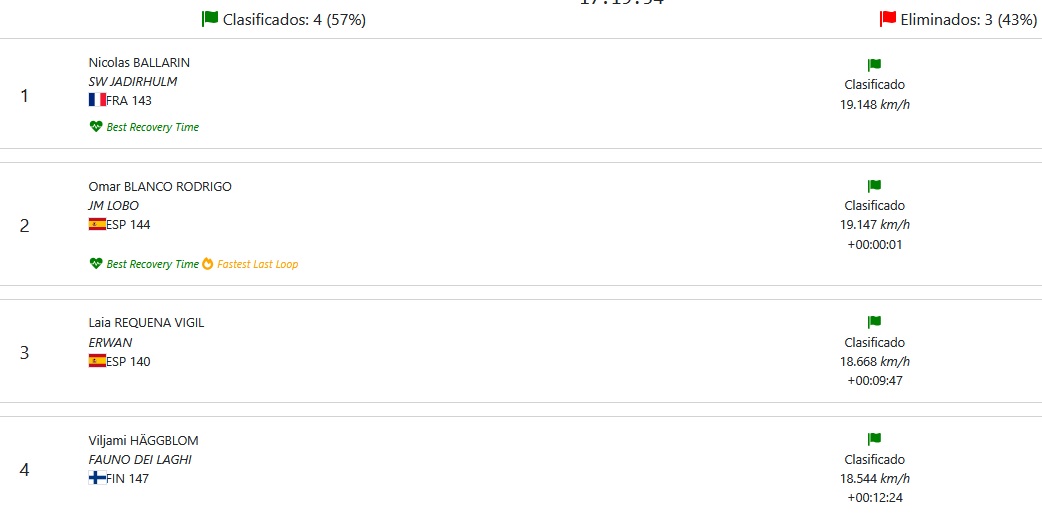Select rider Omar BLANCO RODRIGO
1042x517 pixels.
pyautogui.click(x=160, y=186)
